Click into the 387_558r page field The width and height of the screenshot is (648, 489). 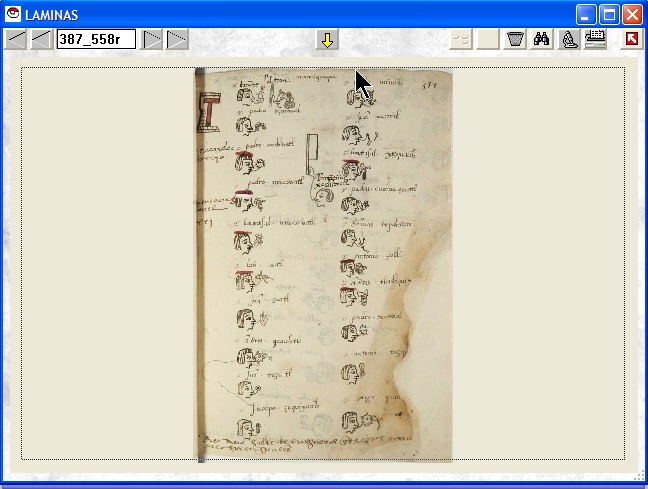[x=96, y=40]
